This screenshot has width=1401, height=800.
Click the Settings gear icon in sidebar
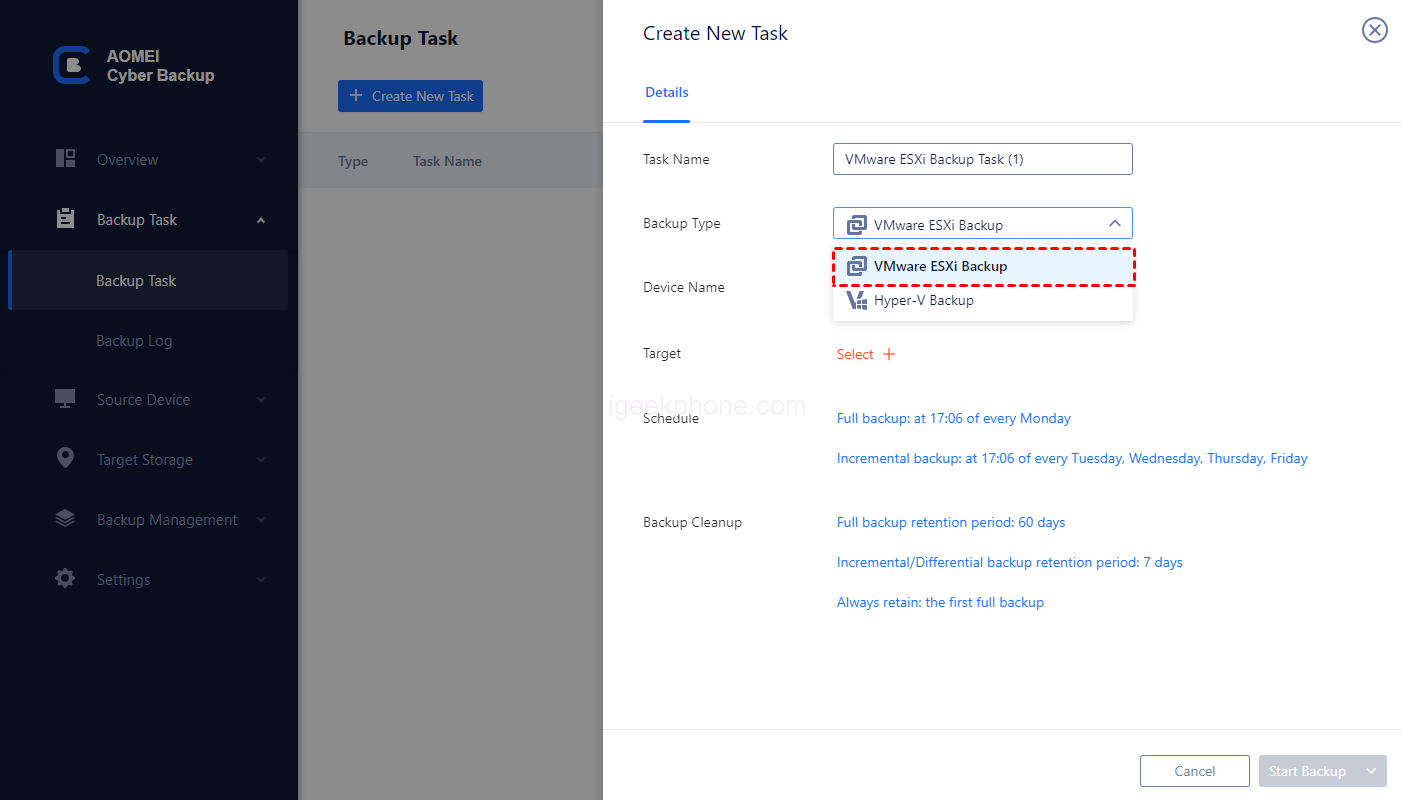[66, 579]
